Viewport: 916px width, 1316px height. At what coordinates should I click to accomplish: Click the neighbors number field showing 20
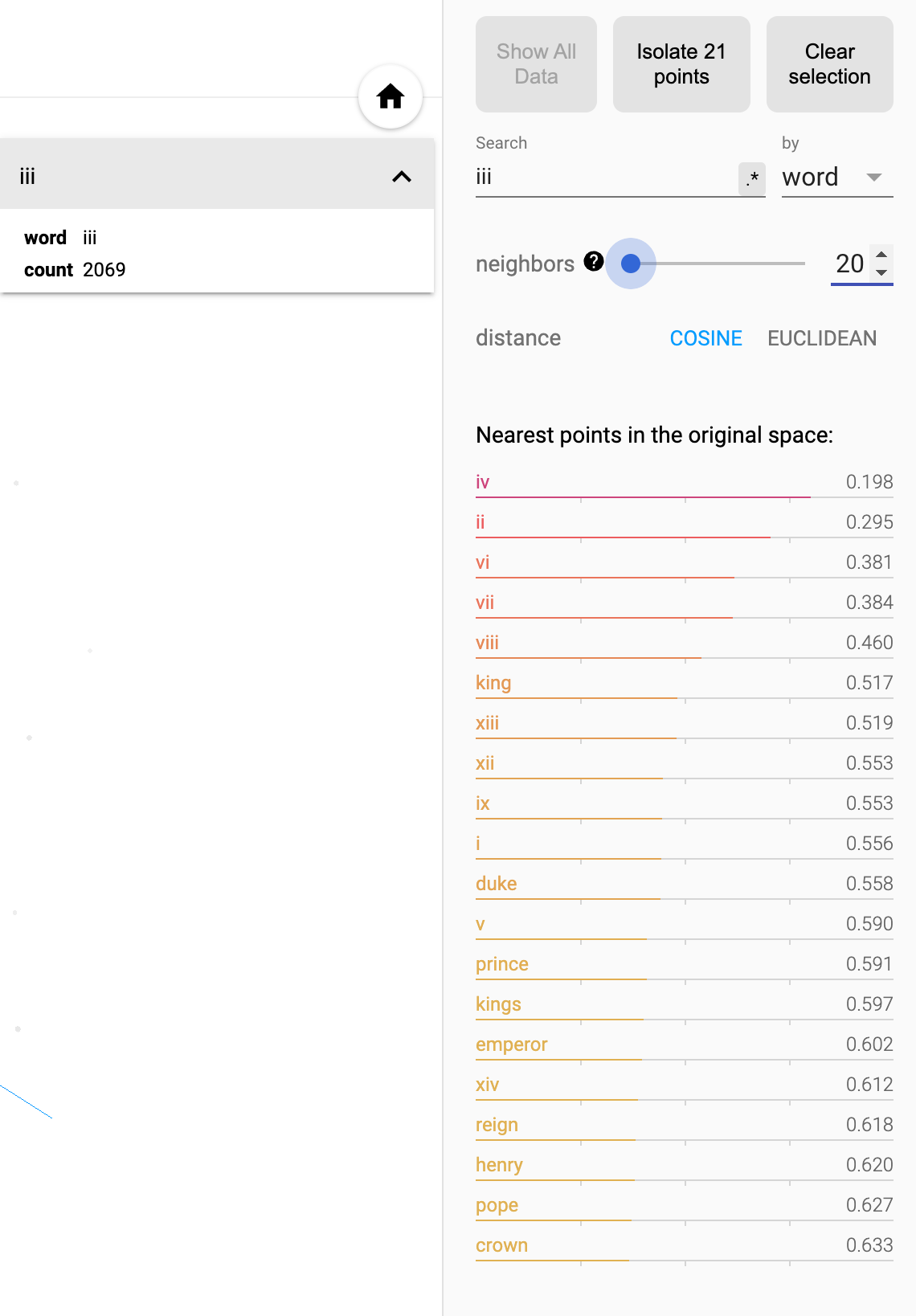(849, 264)
